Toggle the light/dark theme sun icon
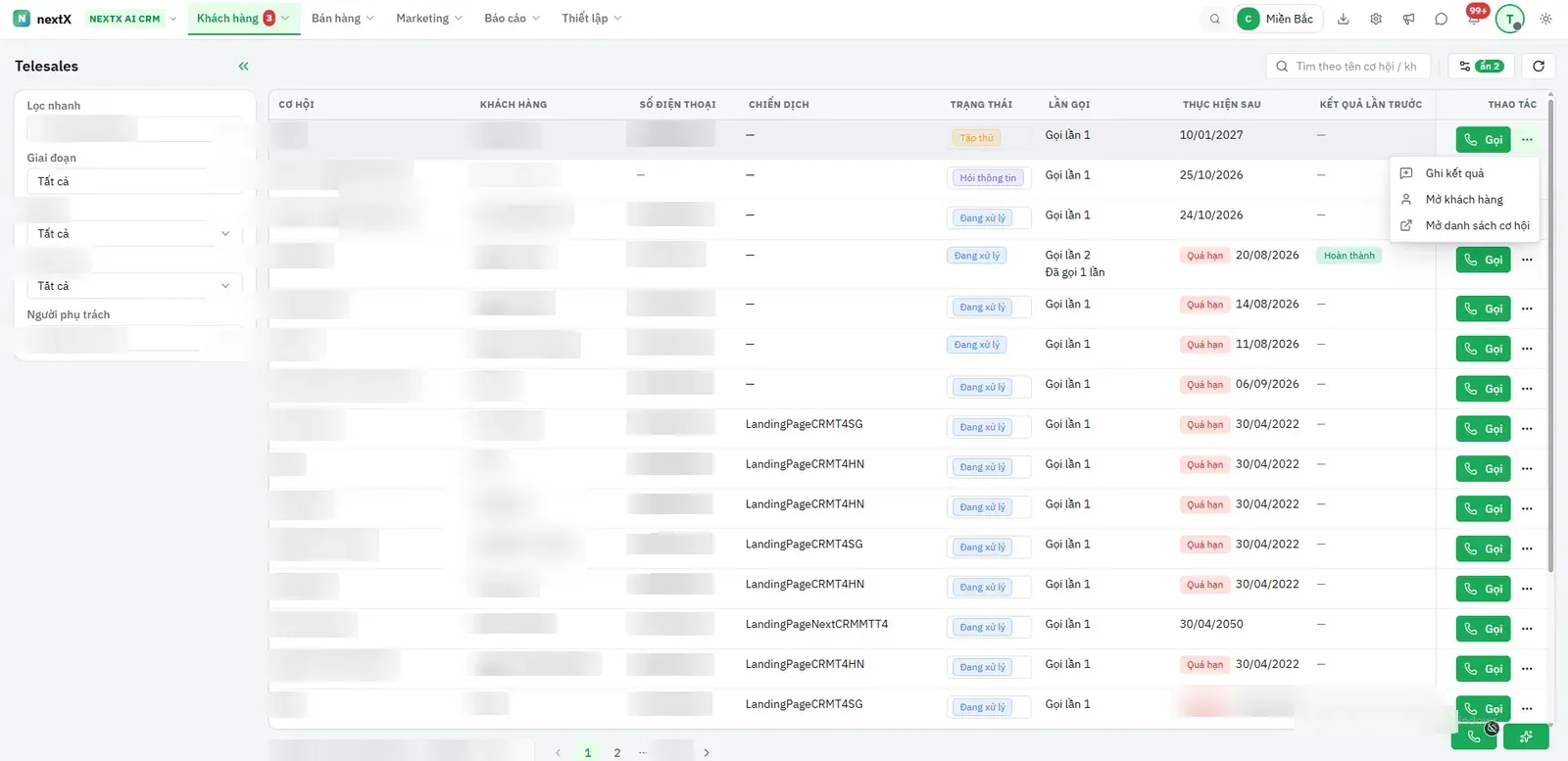Screen dimensions: 1568x761 click(x=1545, y=19)
